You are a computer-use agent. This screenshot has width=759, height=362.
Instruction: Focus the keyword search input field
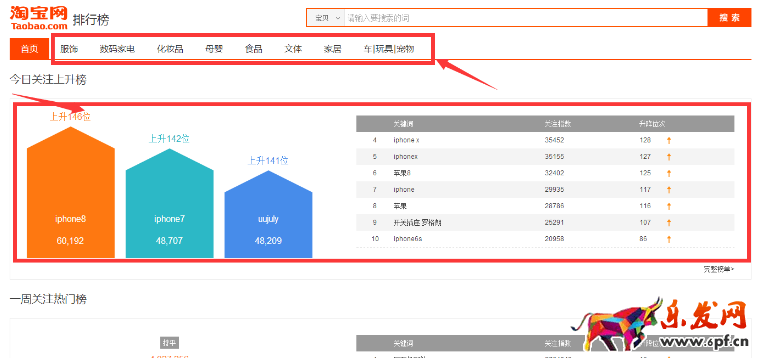tap(526, 18)
